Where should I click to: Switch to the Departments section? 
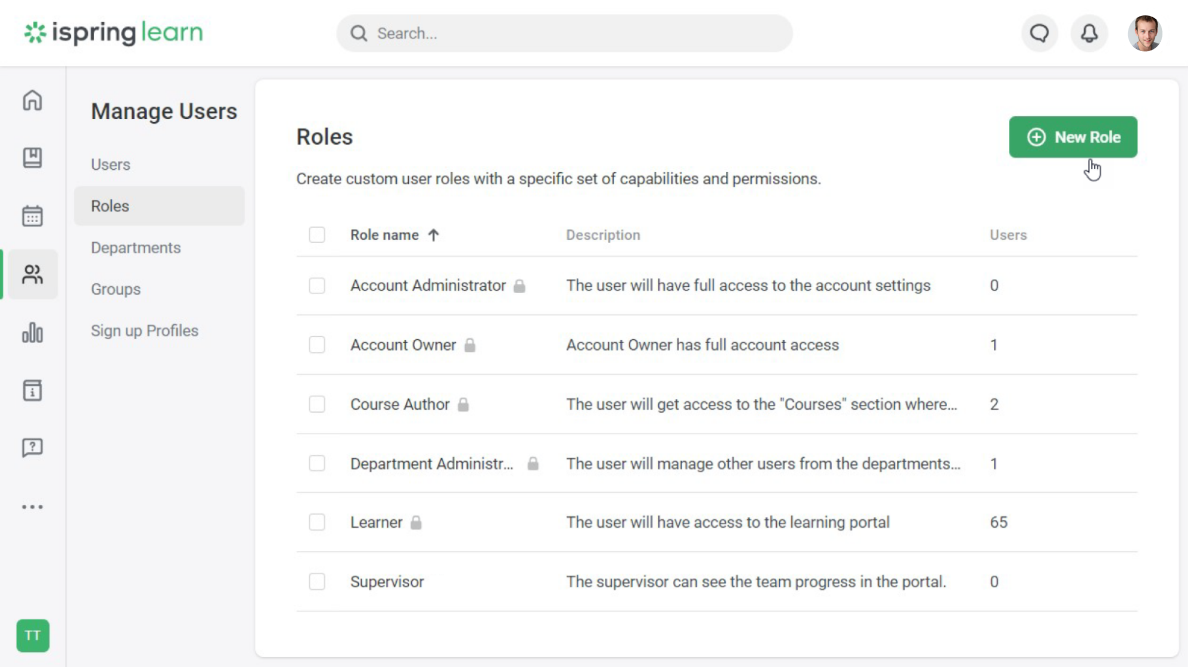pyautogui.click(x=136, y=247)
